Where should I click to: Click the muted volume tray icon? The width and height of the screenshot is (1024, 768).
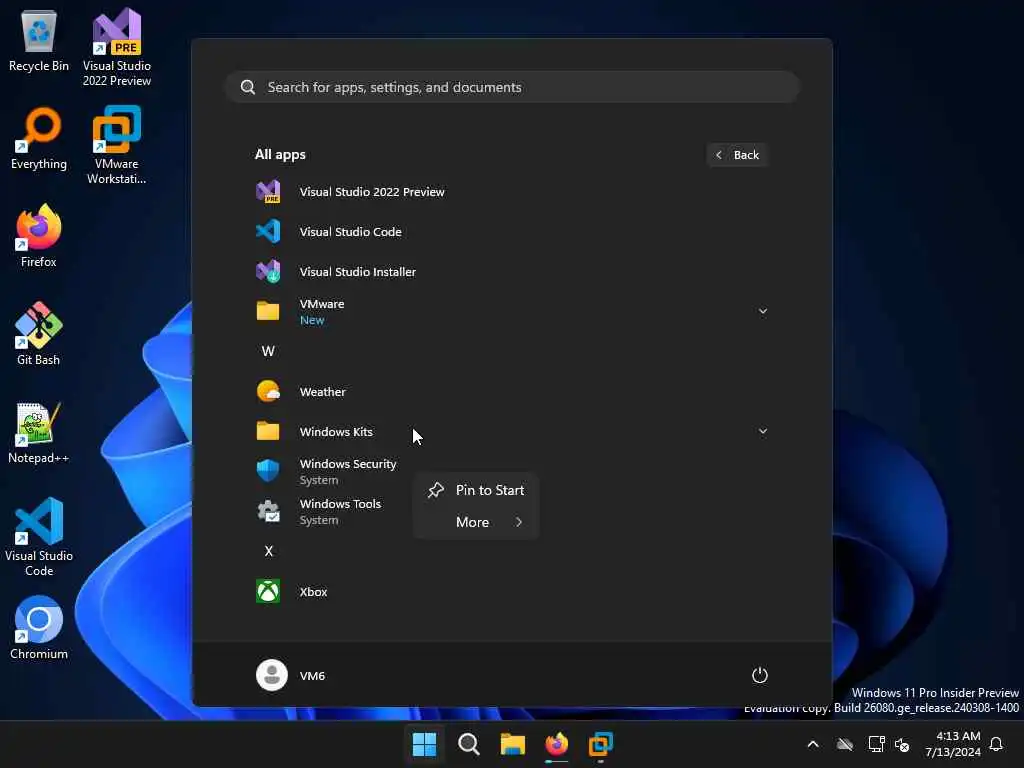(x=903, y=744)
